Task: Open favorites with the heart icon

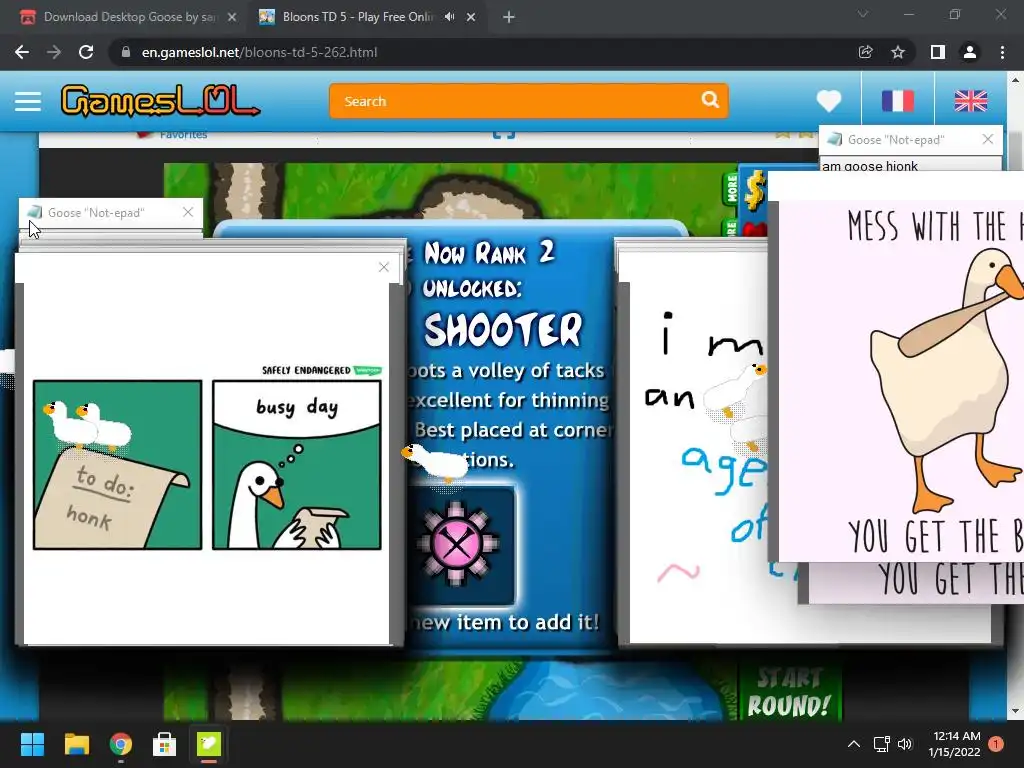Action: tap(829, 101)
